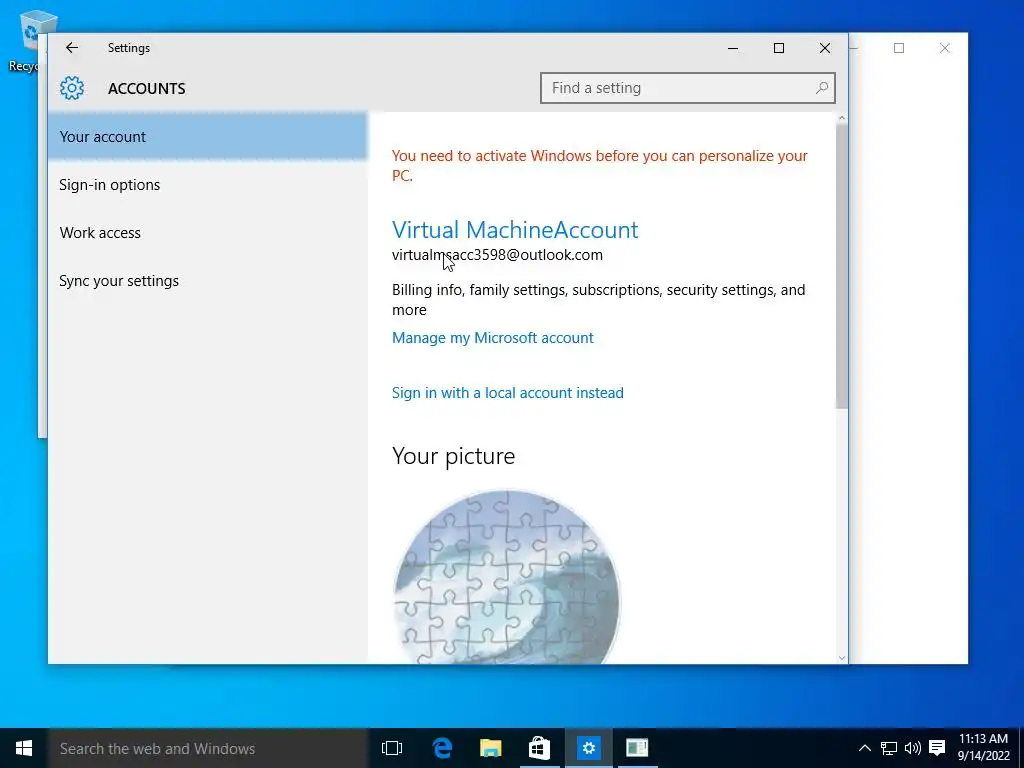Focus the Find a setting search box
The height and width of the screenshot is (768, 1024).
[x=687, y=88]
